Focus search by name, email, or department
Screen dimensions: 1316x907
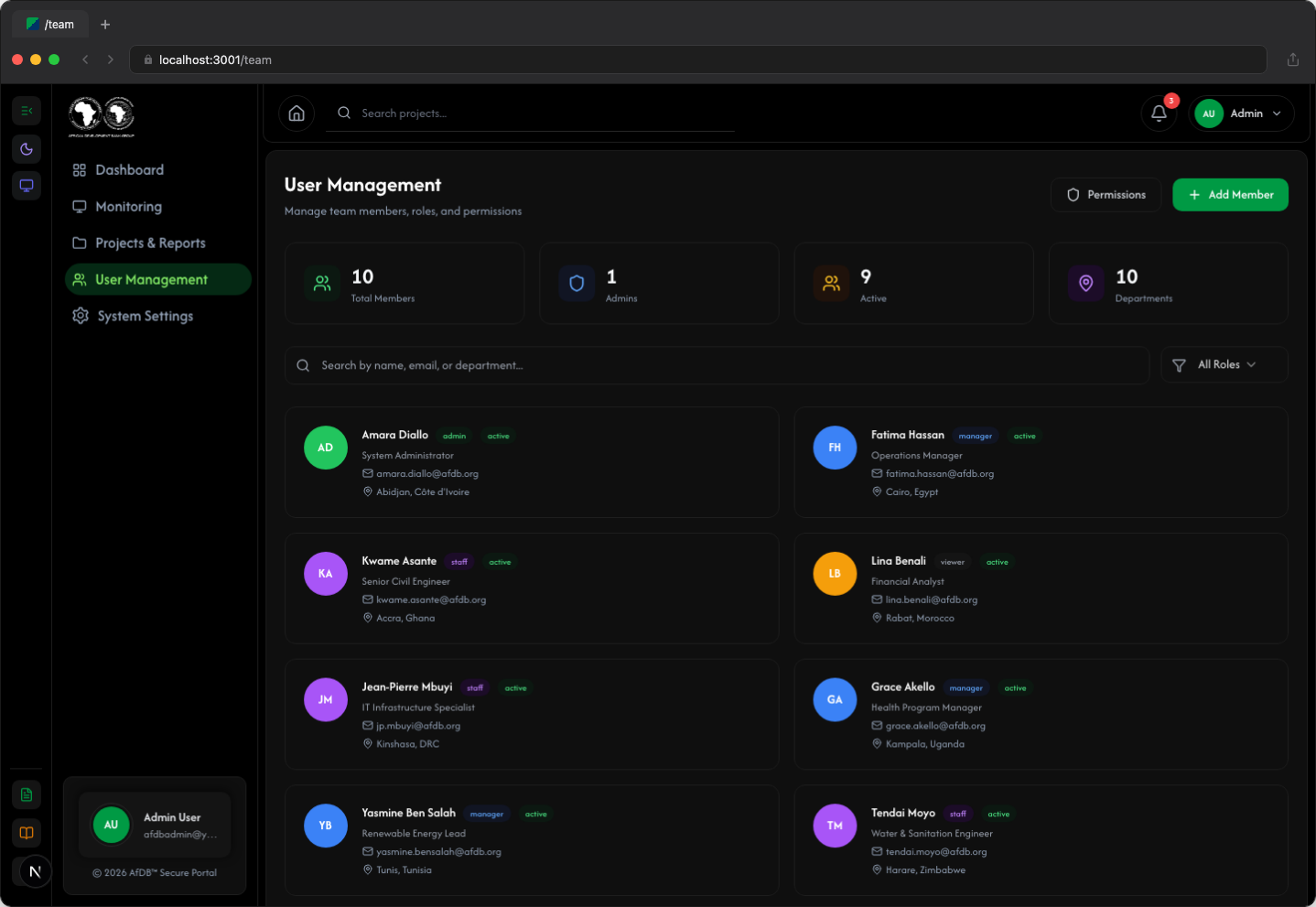coord(717,365)
